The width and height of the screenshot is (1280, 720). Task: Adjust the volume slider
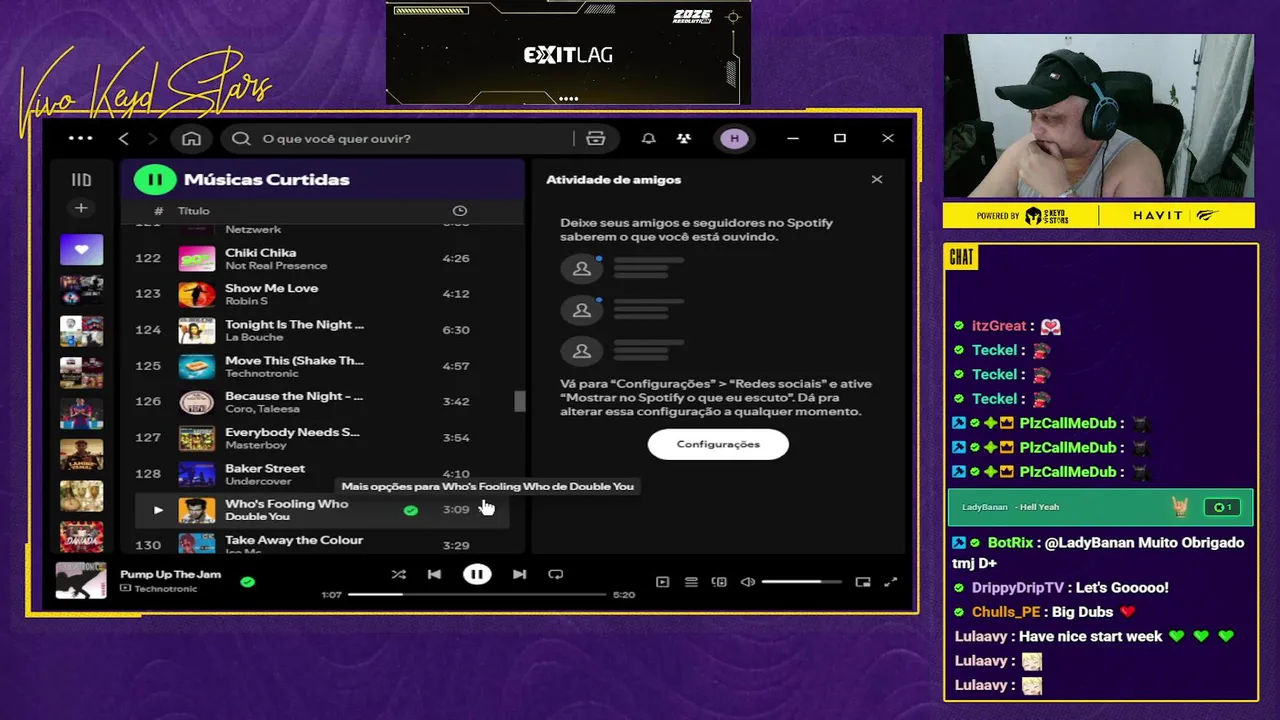pyautogui.click(x=801, y=582)
